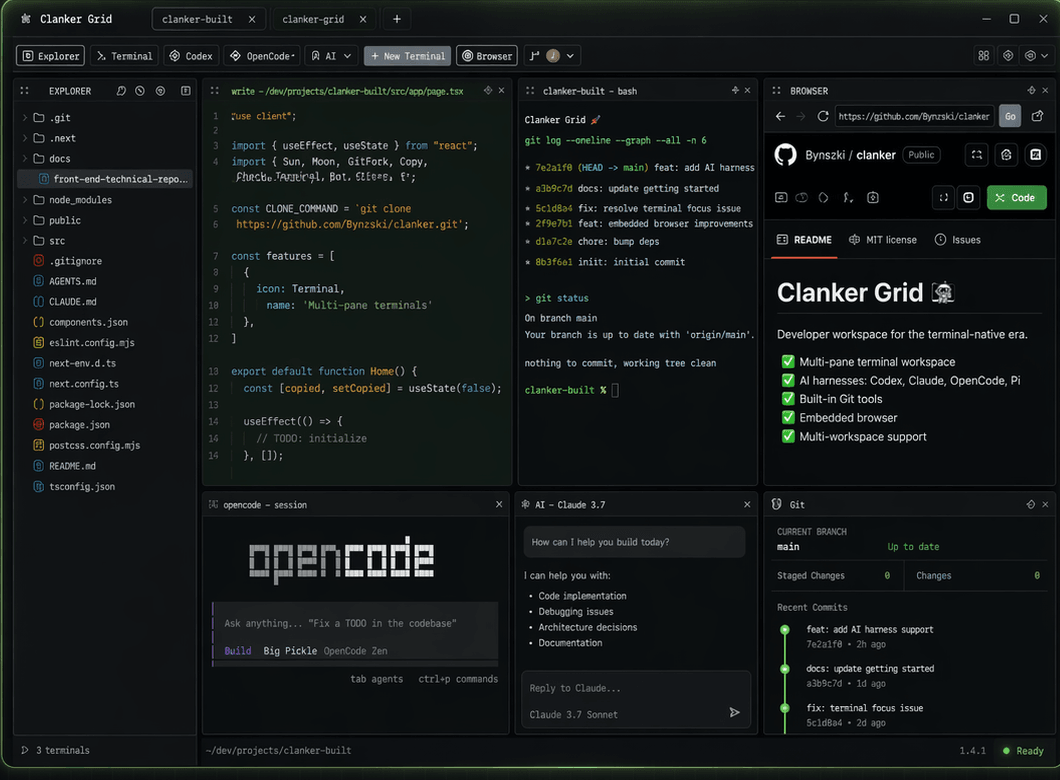This screenshot has width=1060, height=780.
Task: Expand the AI dropdown in toolbar
Action: pyautogui.click(x=331, y=56)
